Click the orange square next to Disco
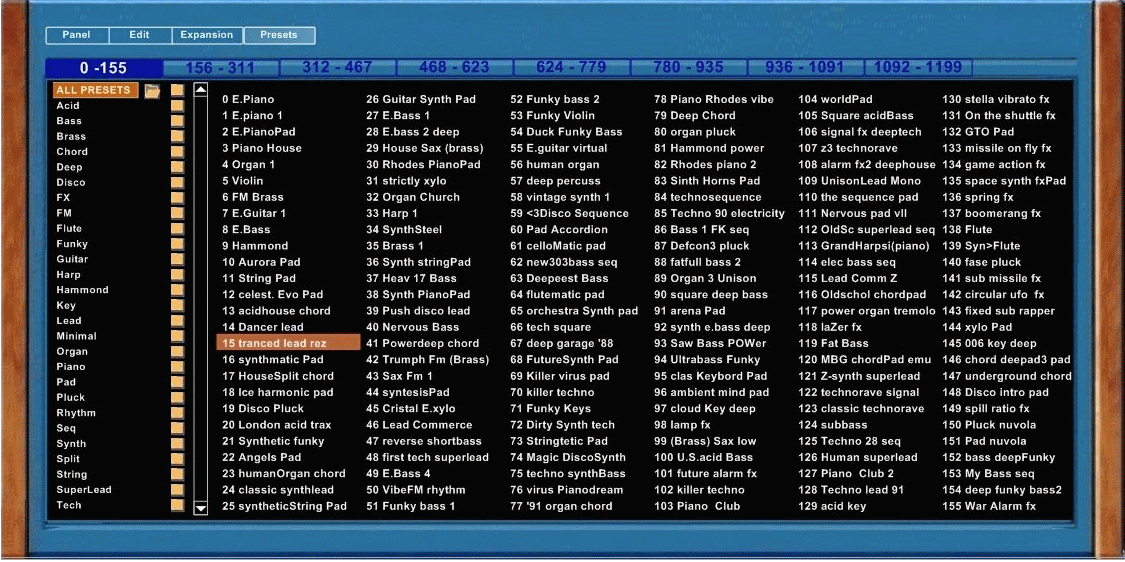1125x562 pixels. 177,182
